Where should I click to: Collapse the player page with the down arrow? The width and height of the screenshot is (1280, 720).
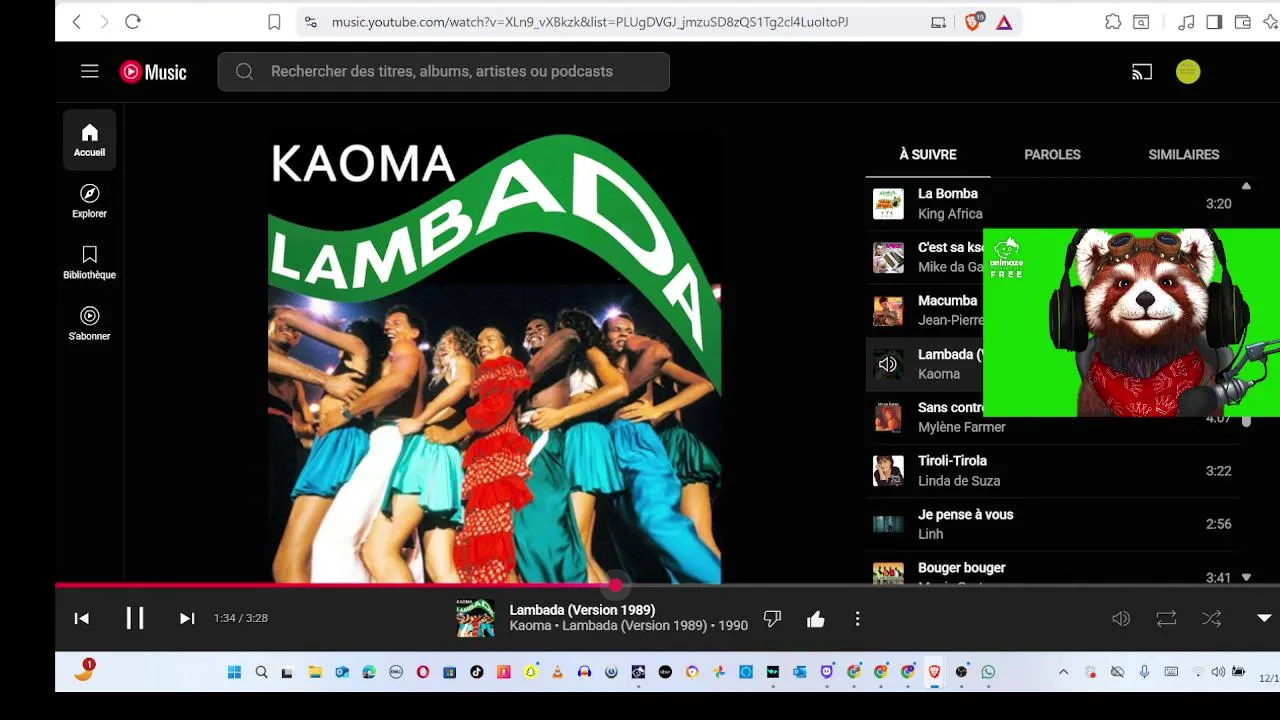click(1264, 618)
